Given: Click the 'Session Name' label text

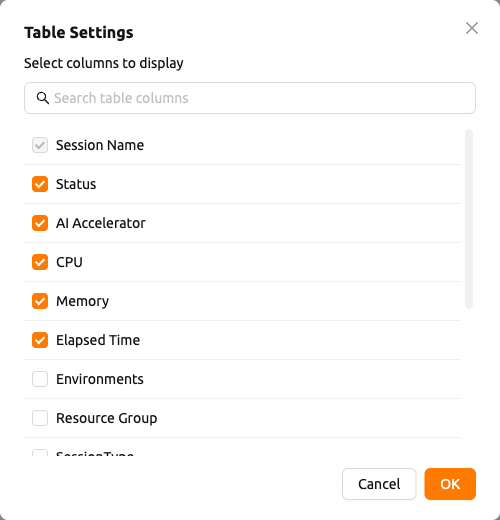Looking at the screenshot, I should 100,145.
